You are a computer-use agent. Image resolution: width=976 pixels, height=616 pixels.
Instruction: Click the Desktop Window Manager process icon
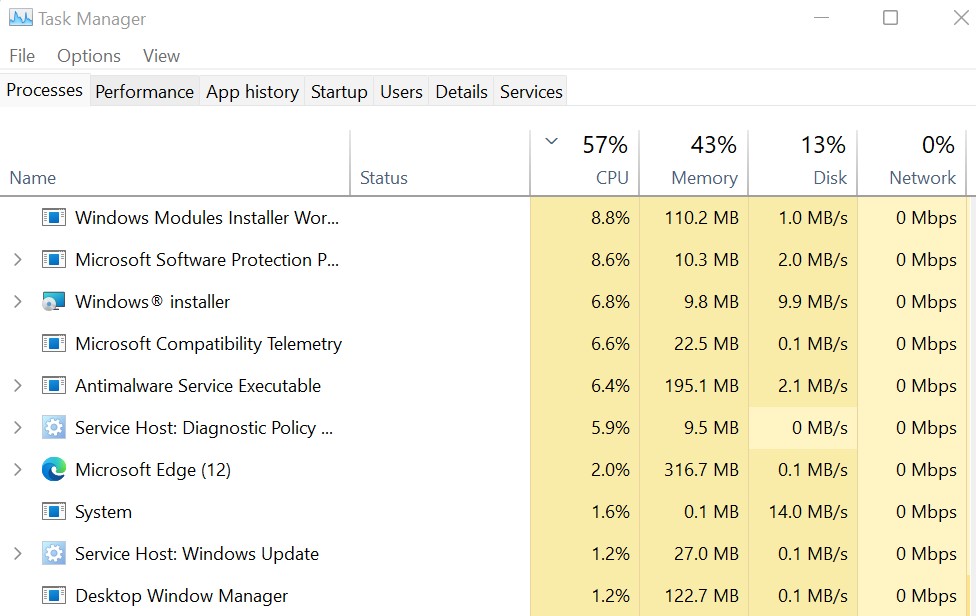coord(53,596)
